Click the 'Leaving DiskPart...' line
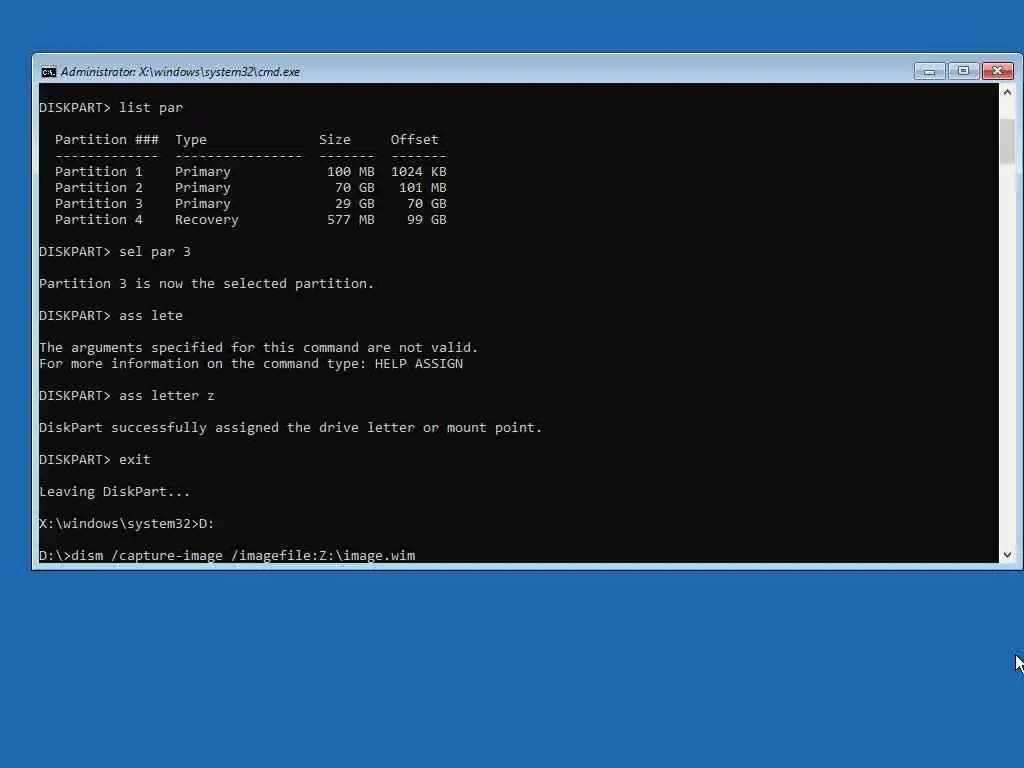Viewport: 1024px width, 768px height. [x=115, y=491]
